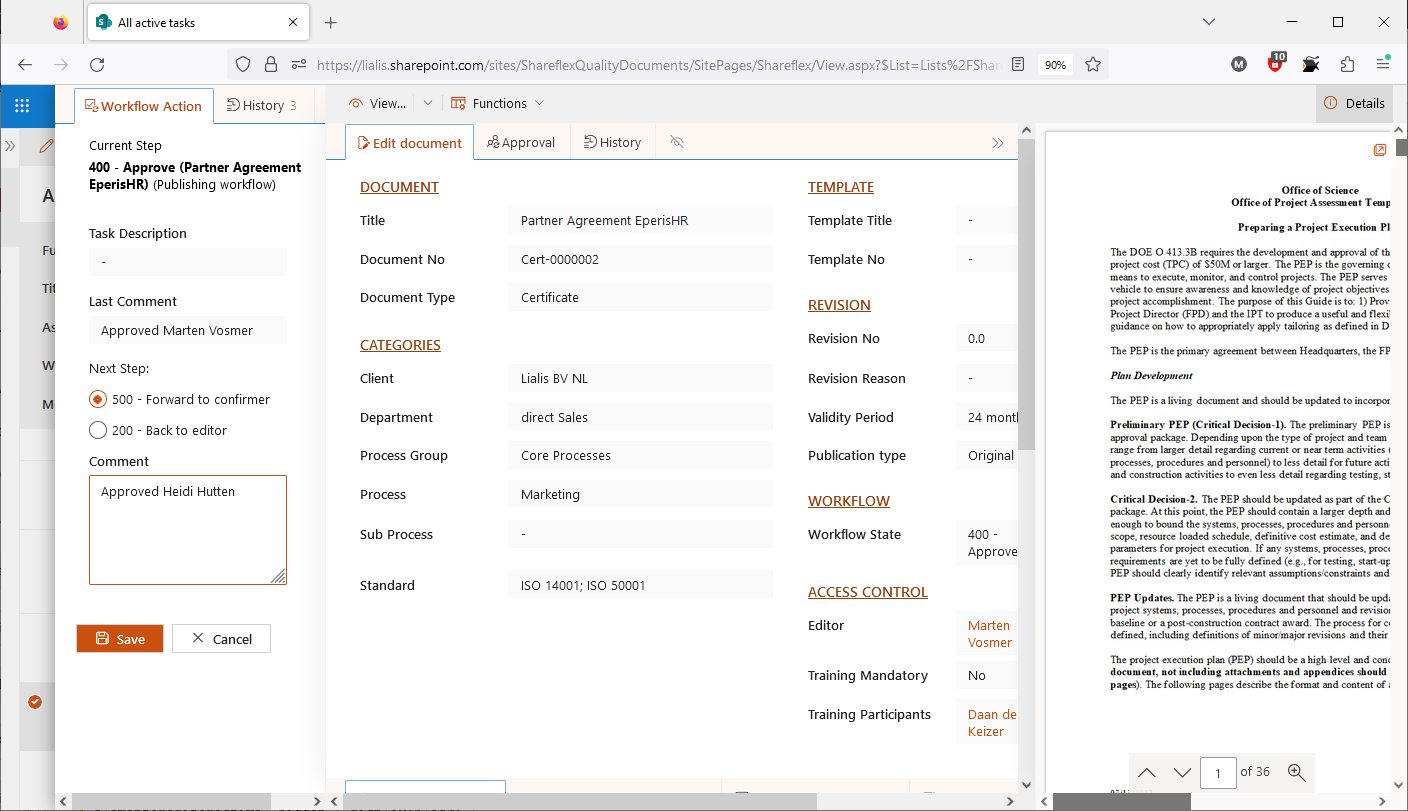Viewport: 1408px width, 811px height.
Task: Open the Firefox account avatar M
Action: click(x=1239, y=64)
